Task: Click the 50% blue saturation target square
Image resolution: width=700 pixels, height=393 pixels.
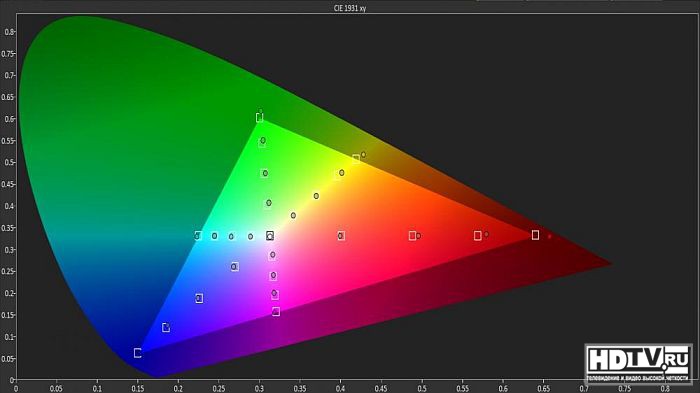Action: click(x=199, y=298)
